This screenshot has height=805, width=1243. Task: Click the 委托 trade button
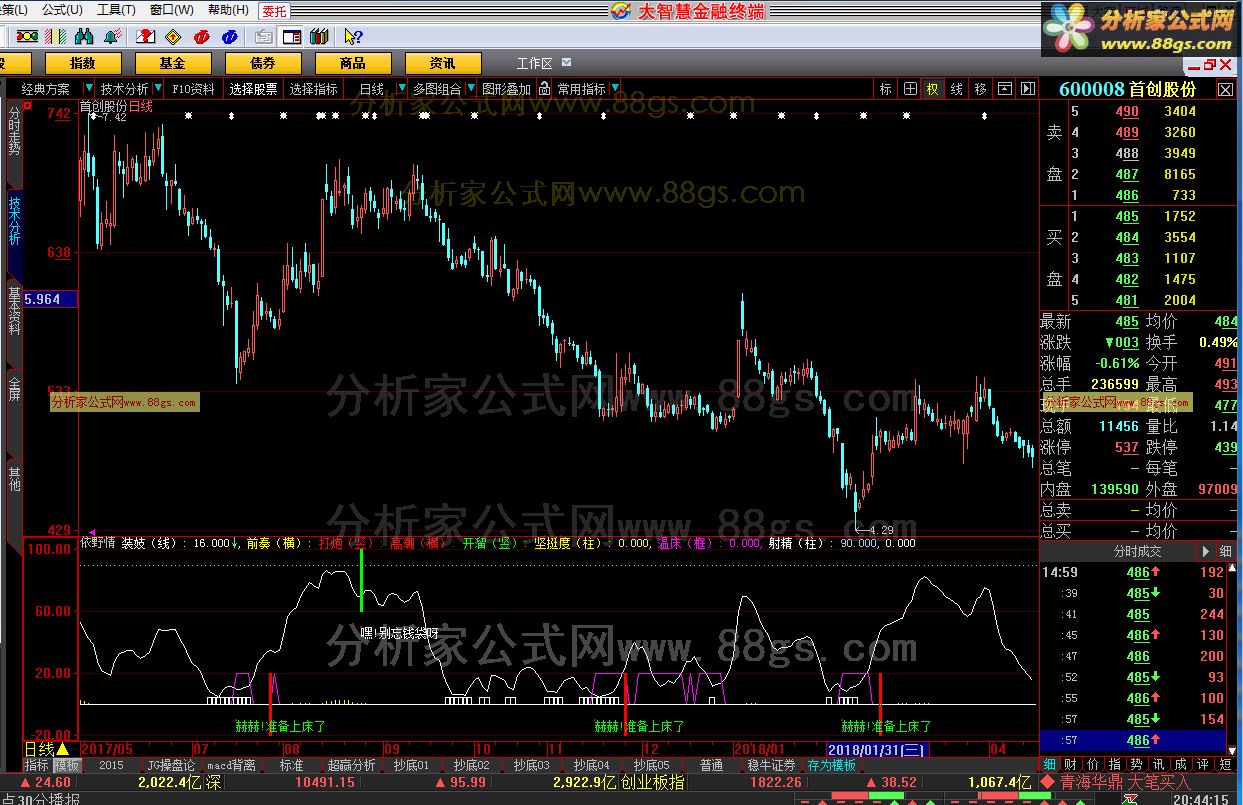coord(273,11)
